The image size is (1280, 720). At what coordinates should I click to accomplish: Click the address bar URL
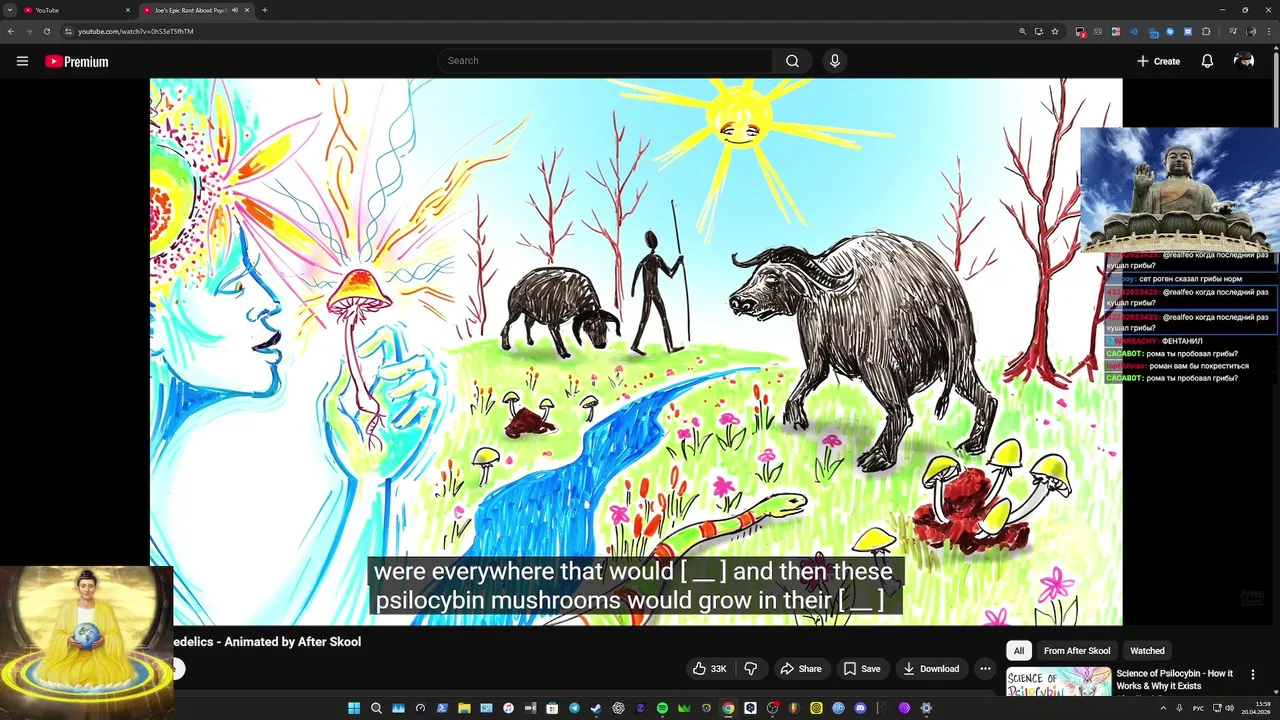click(x=136, y=31)
